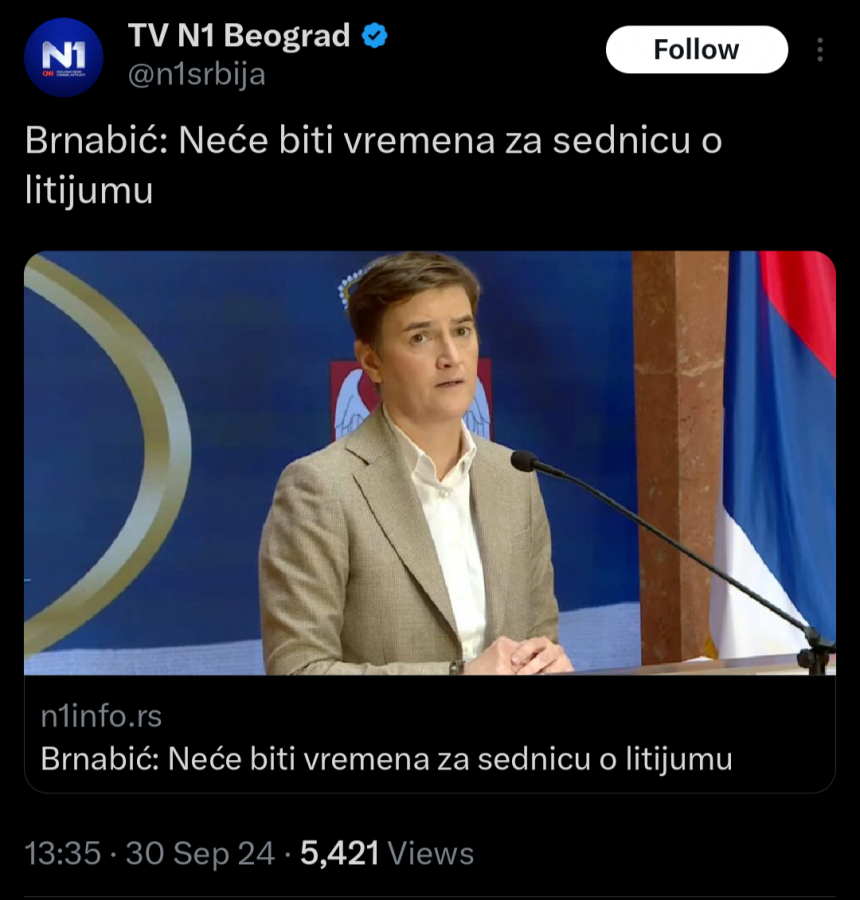Click the Views label
Viewport: 860px width, 900px height.
click(x=431, y=853)
